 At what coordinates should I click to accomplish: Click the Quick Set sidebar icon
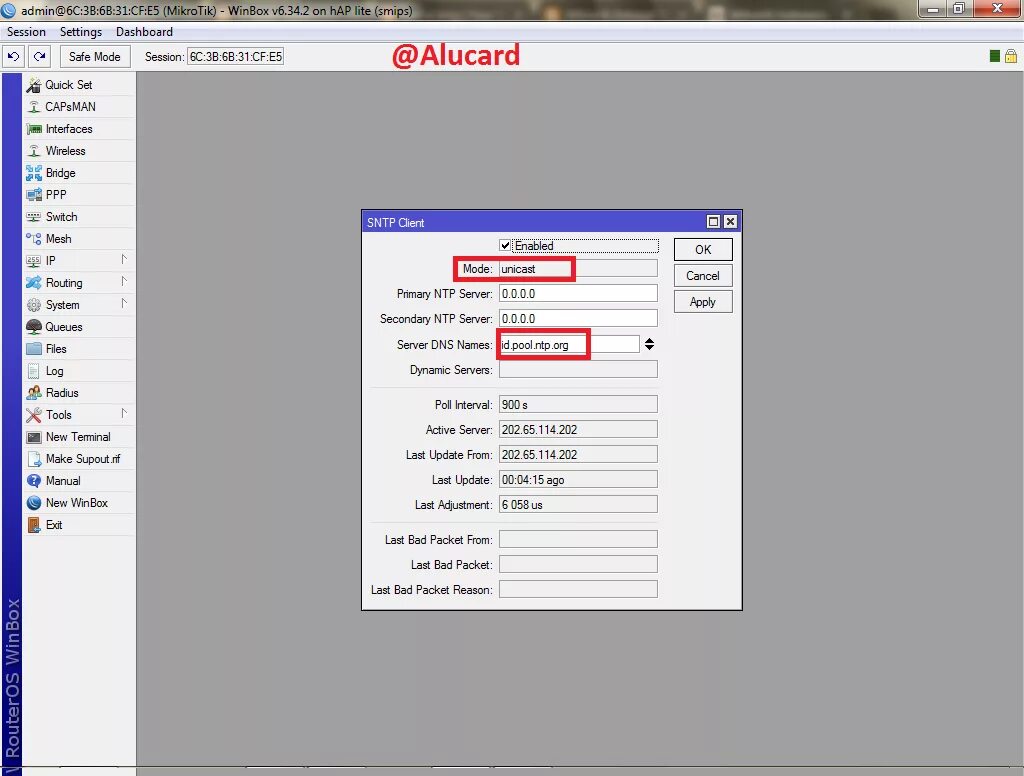pos(33,85)
